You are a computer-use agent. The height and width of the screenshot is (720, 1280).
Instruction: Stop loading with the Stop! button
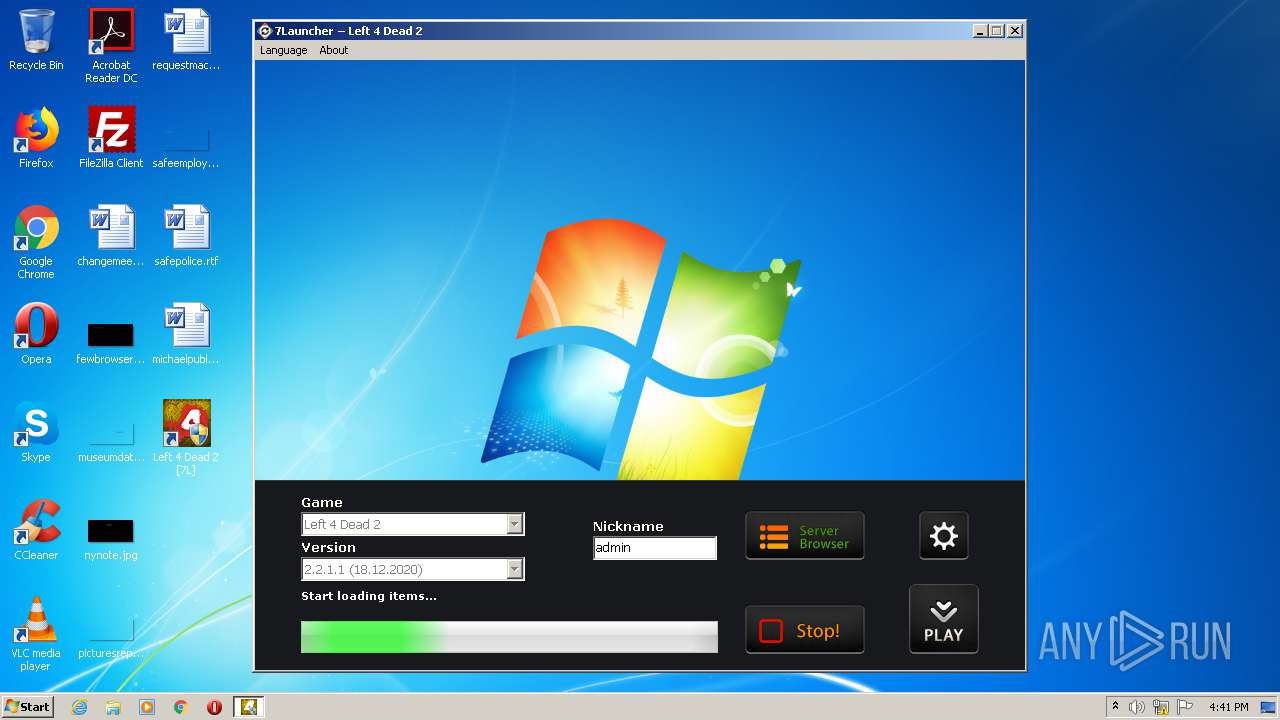[x=804, y=630]
